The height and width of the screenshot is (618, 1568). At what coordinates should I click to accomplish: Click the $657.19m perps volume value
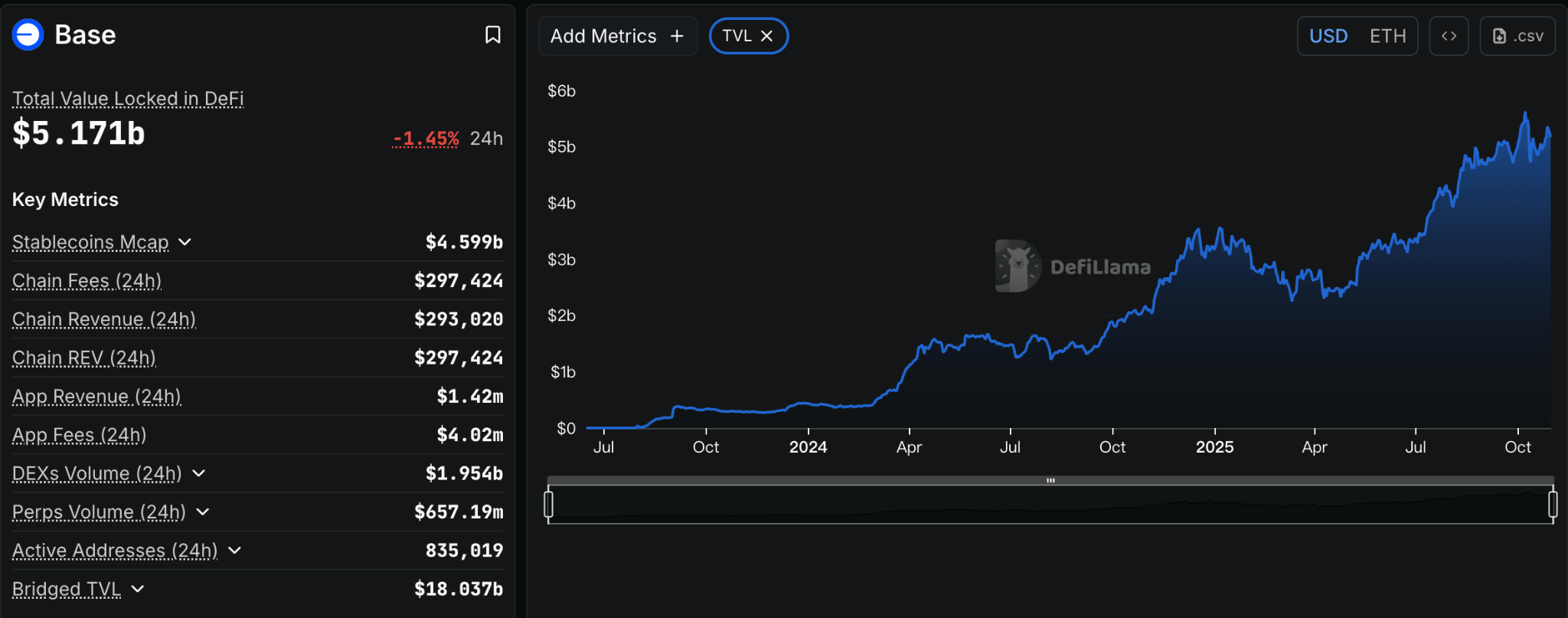pyautogui.click(x=459, y=512)
